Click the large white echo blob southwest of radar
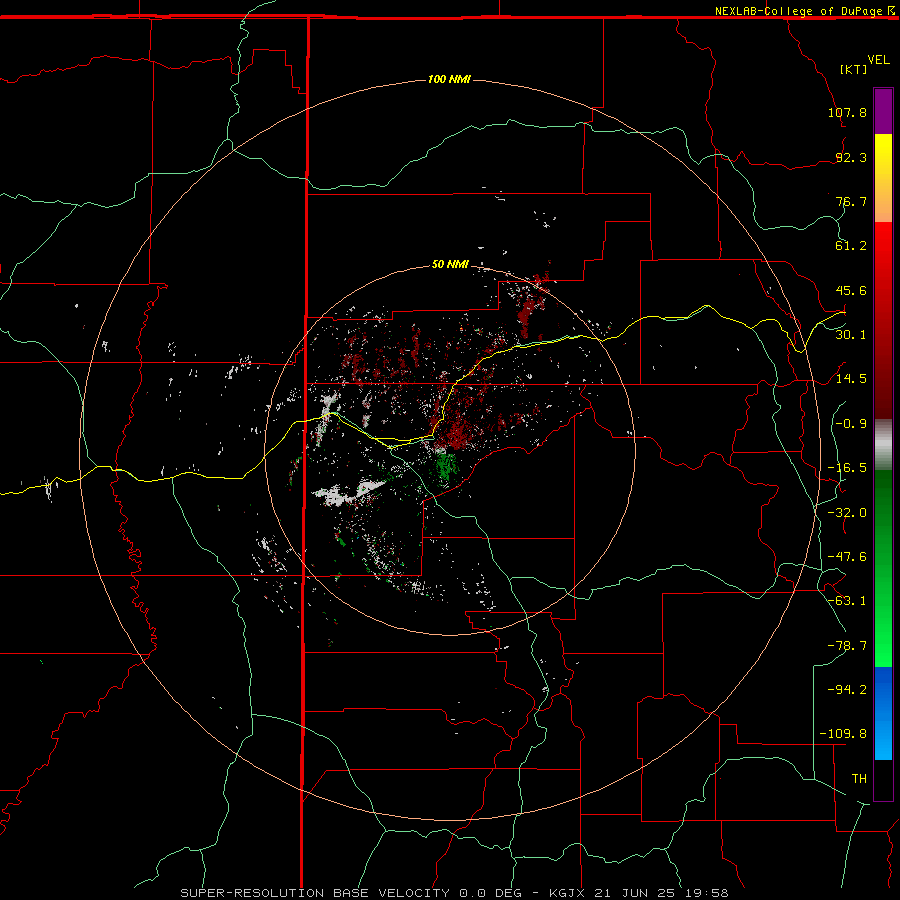 [x=347, y=493]
